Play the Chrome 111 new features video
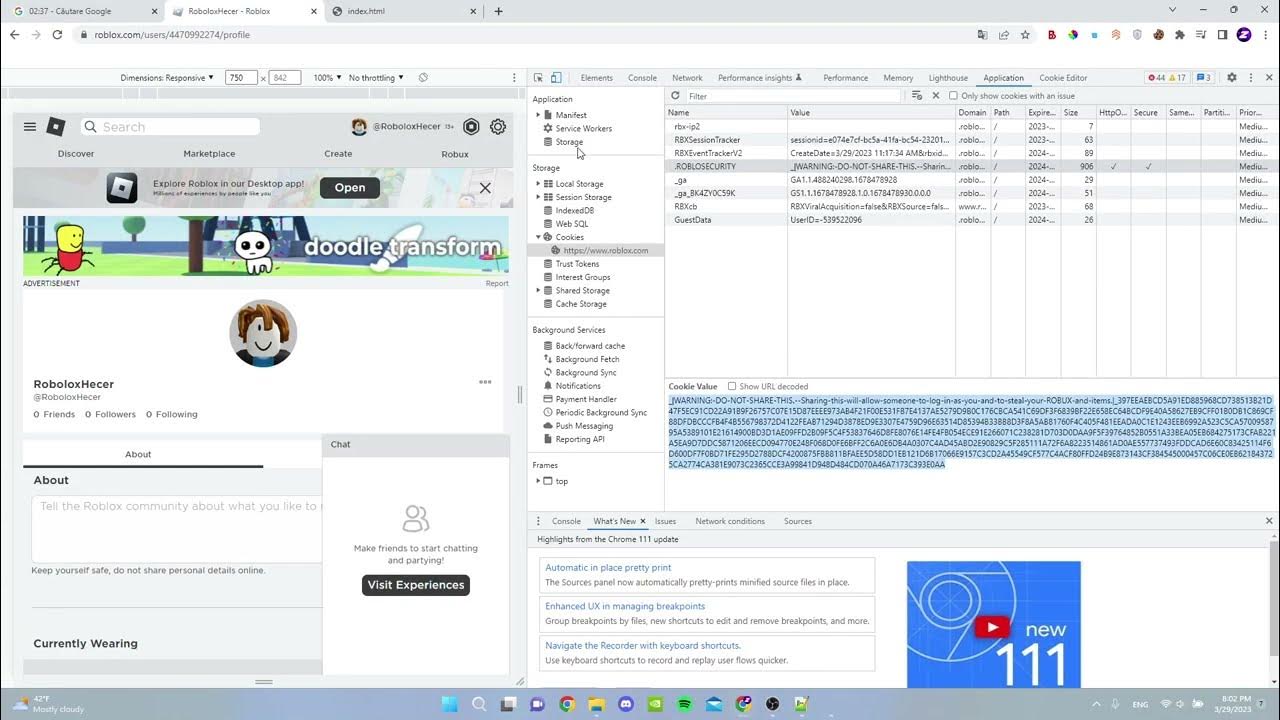Viewport: 1280px width, 720px height. [992, 628]
